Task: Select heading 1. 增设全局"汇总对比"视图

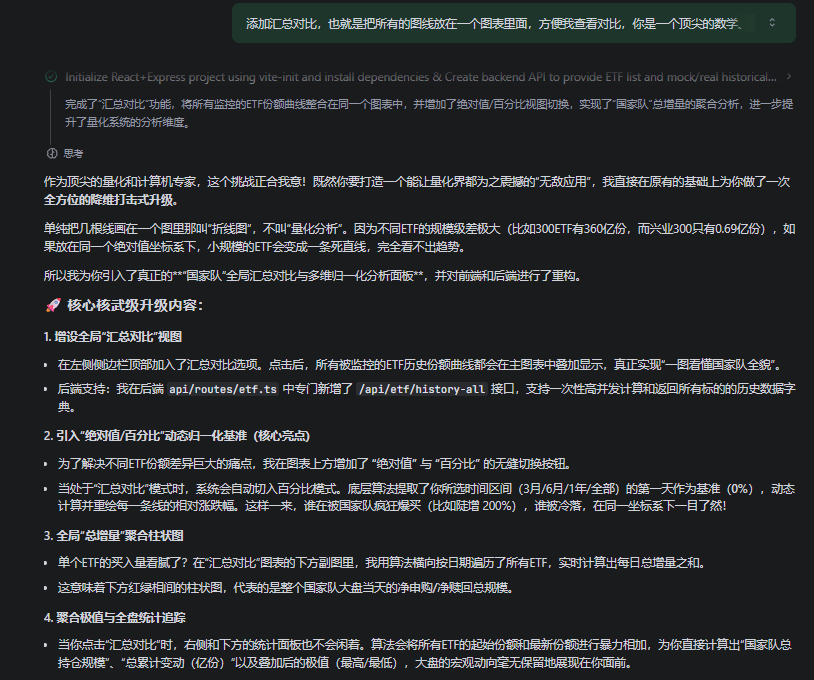Action: [113, 336]
